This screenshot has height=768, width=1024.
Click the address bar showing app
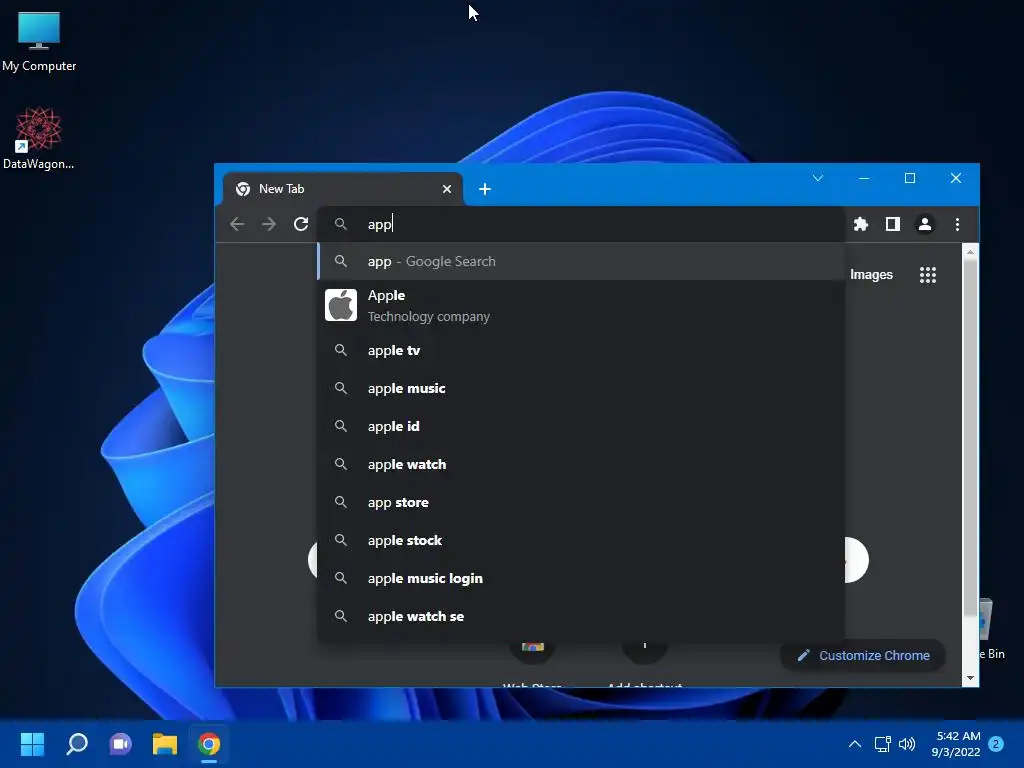pos(581,224)
